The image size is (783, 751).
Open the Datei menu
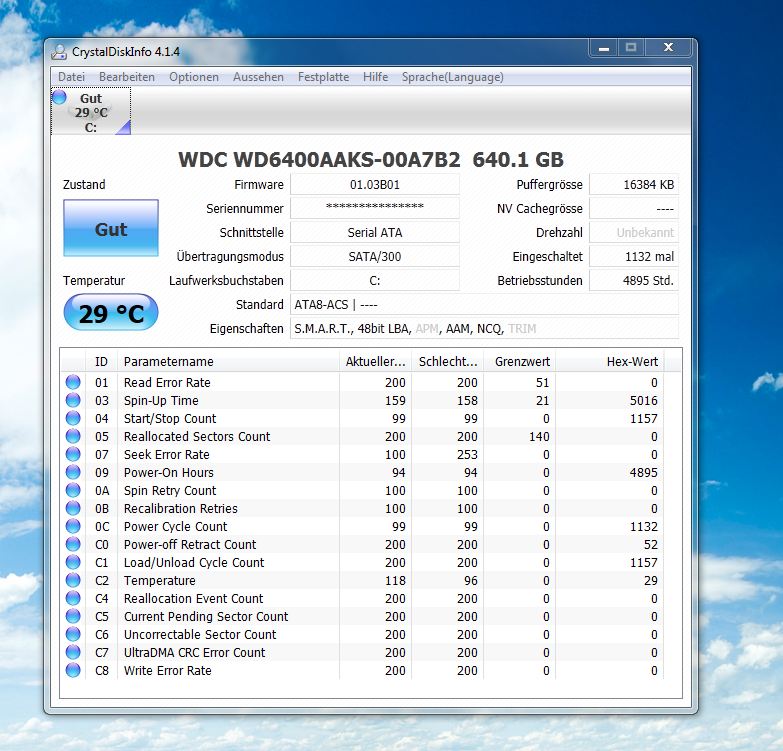pyautogui.click(x=71, y=77)
